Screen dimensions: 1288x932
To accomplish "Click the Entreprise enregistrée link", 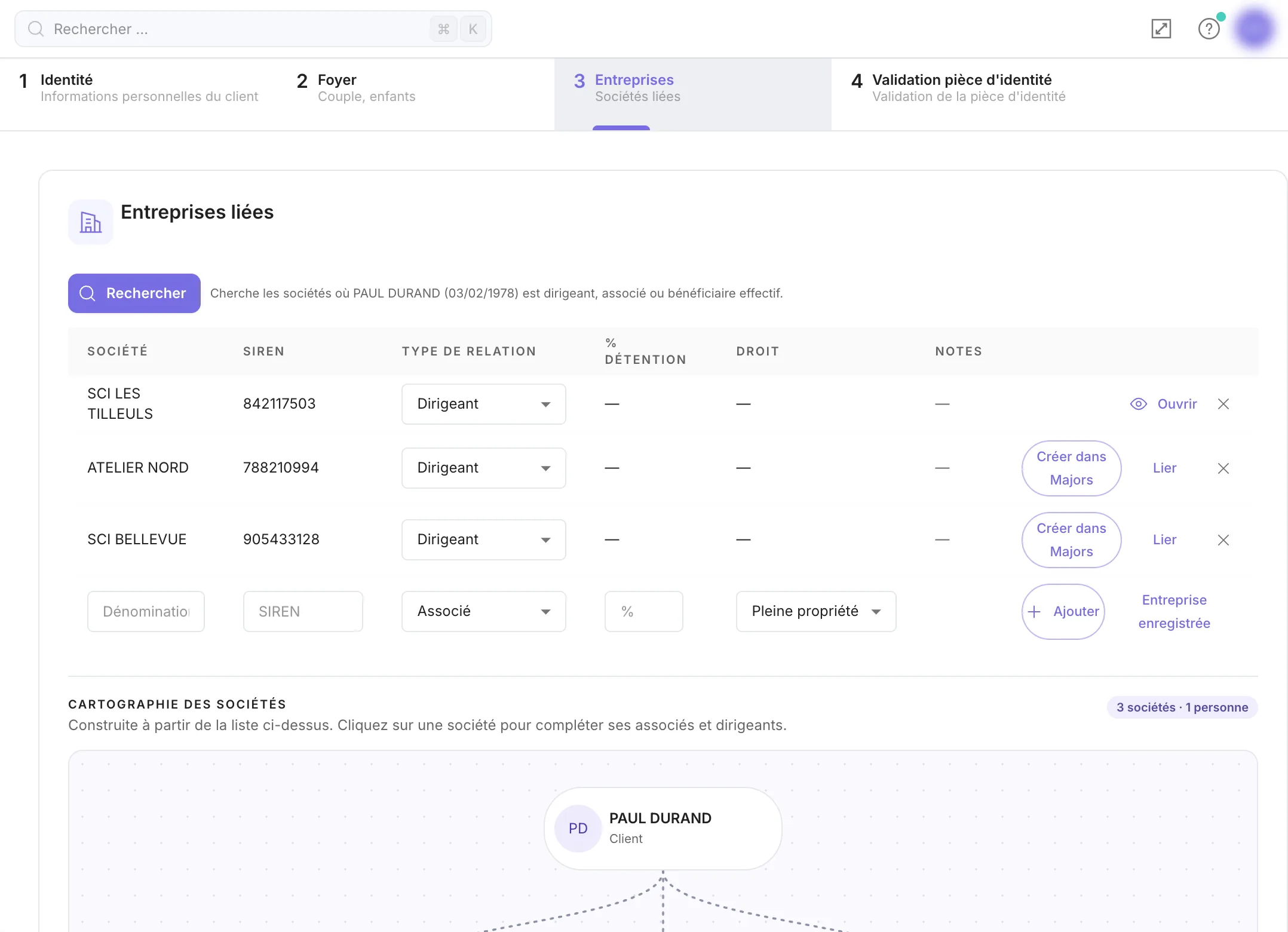I will click(1174, 612).
